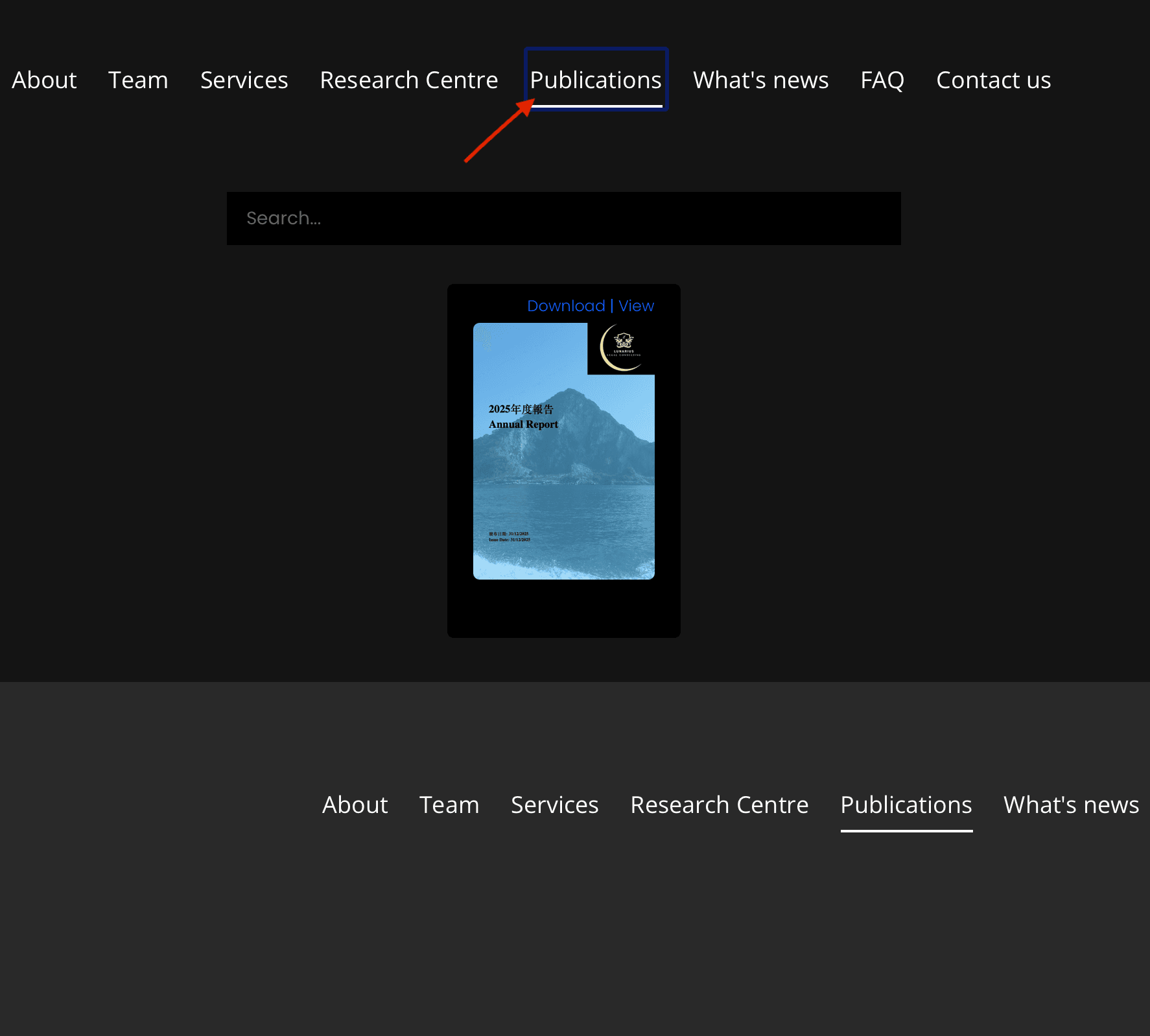
Task: Navigate to What's news in the top menu
Action: click(x=760, y=80)
